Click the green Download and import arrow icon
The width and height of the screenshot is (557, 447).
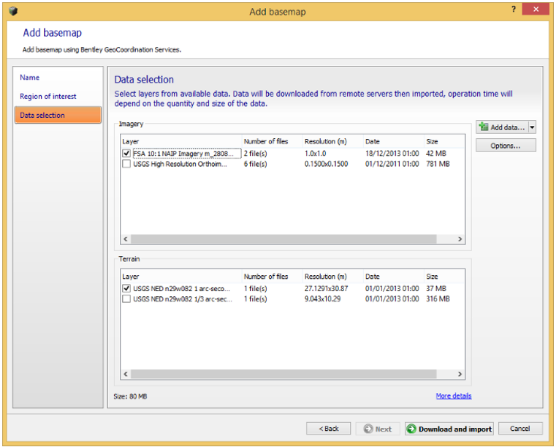click(411, 429)
